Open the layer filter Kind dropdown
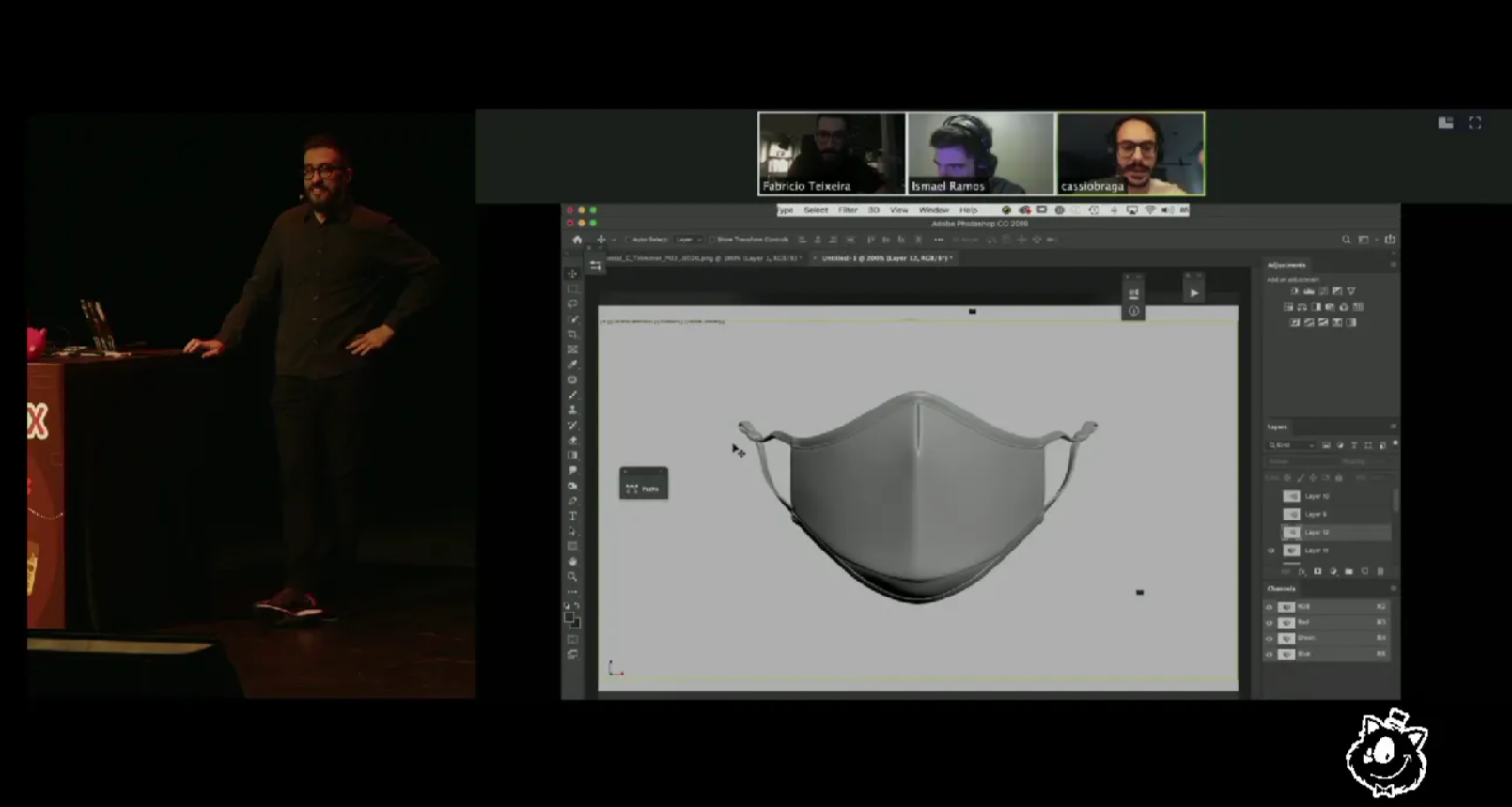Image resolution: width=1512 pixels, height=807 pixels. pyautogui.click(x=1292, y=445)
